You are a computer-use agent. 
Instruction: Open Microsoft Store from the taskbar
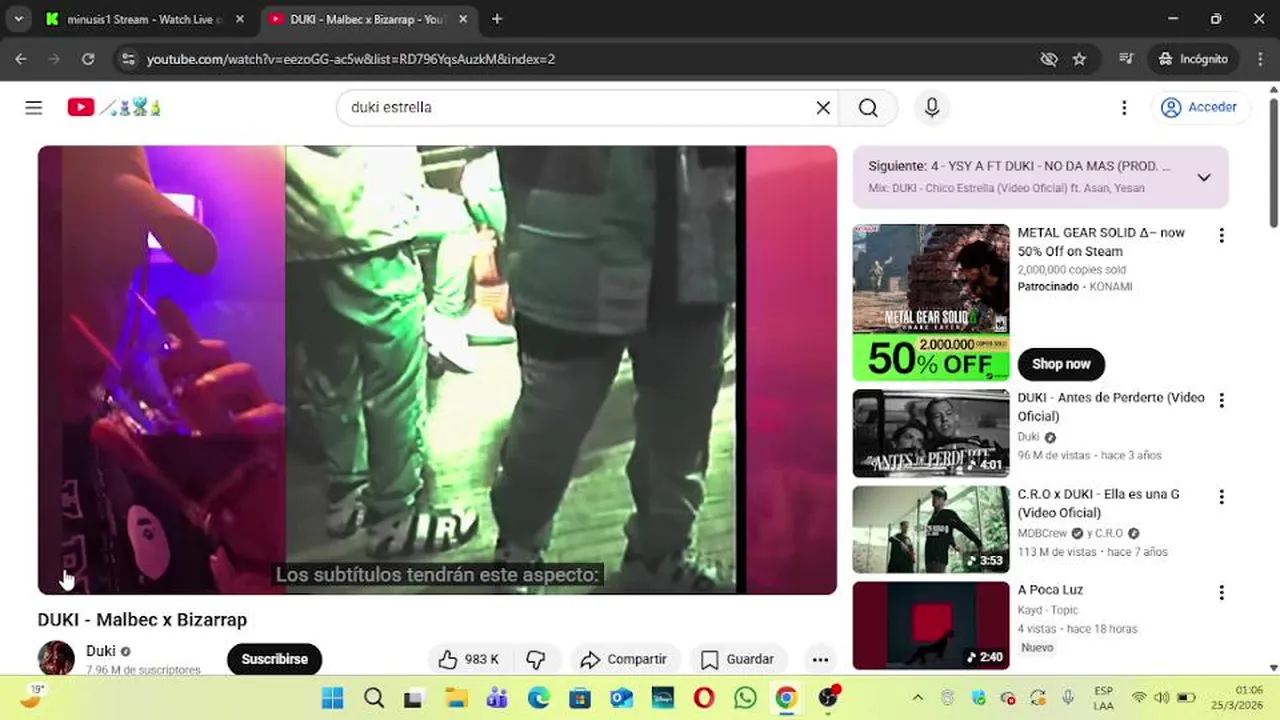point(580,697)
